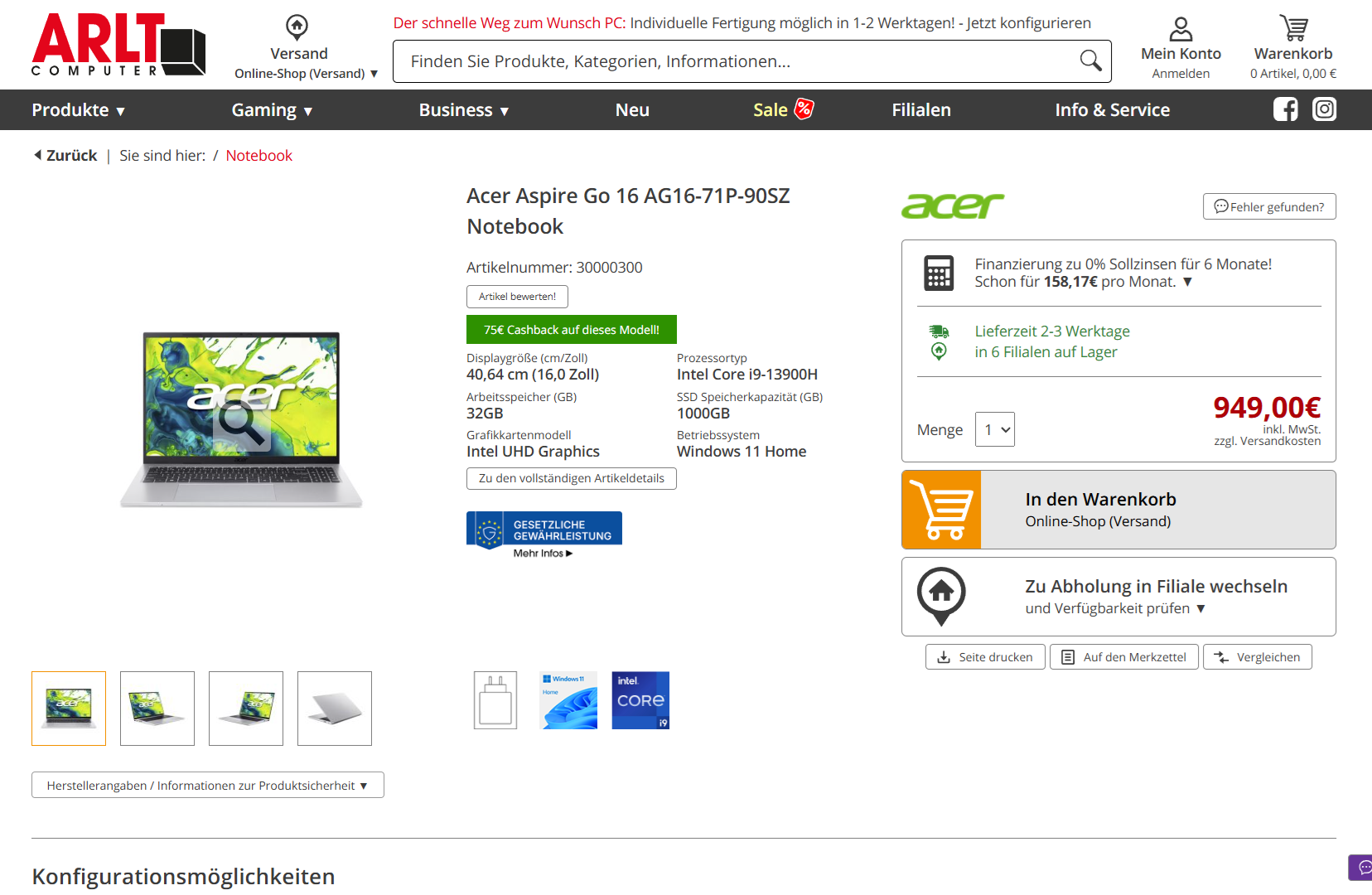Screen dimensions: 1372x895
Task: Open the Instagram page icon
Action: click(1325, 109)
